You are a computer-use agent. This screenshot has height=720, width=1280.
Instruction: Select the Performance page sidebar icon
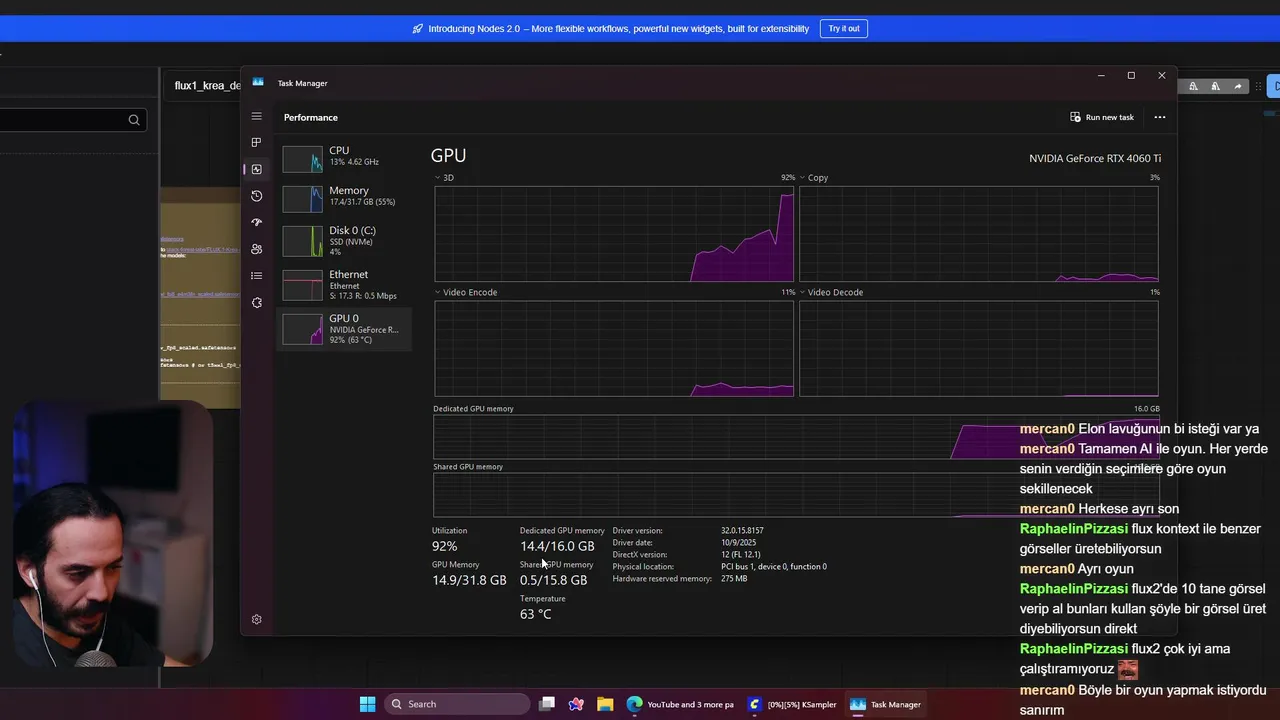[257, 169]
